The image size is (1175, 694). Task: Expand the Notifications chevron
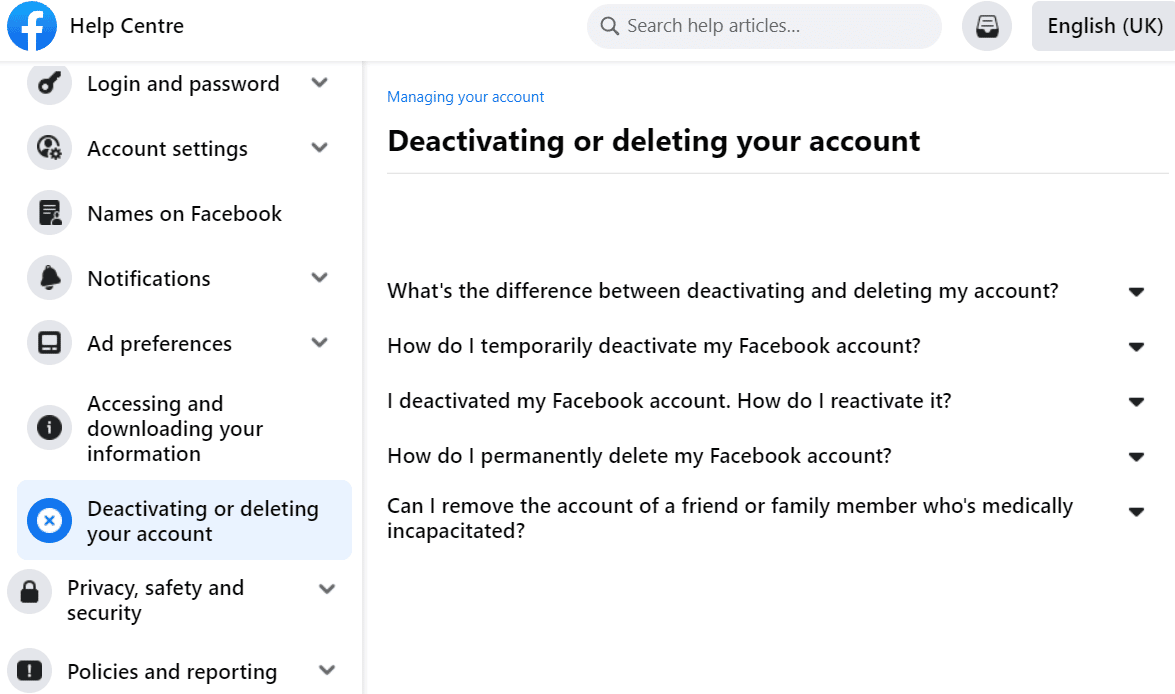[320, 277]
